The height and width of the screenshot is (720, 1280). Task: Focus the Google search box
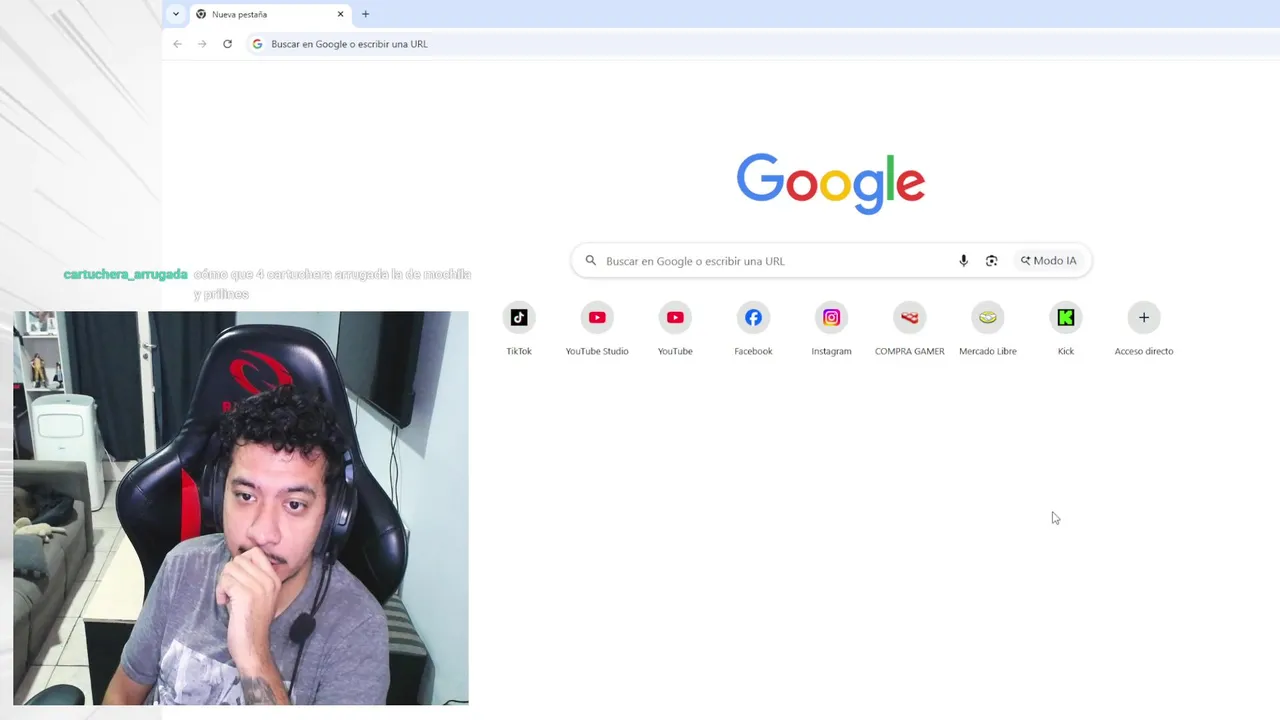[831, 261]
